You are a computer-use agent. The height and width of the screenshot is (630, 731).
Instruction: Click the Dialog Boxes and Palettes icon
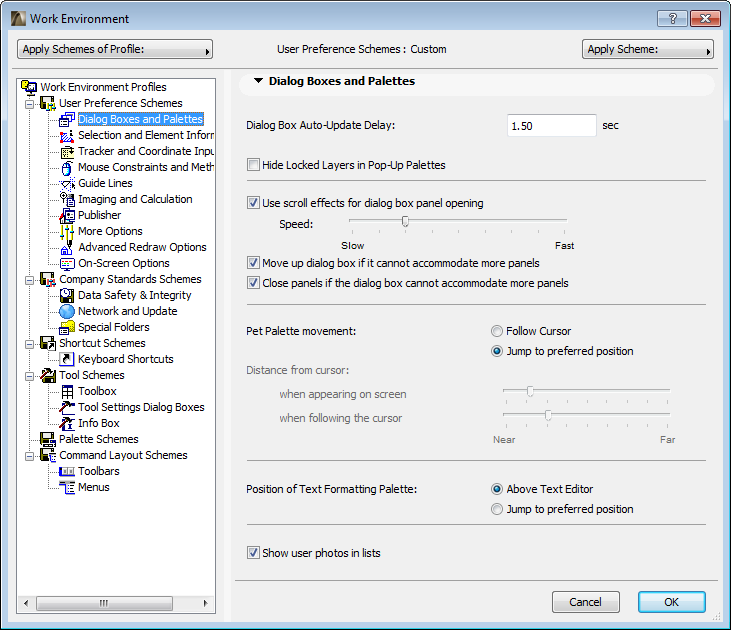(x=67, y=119)
